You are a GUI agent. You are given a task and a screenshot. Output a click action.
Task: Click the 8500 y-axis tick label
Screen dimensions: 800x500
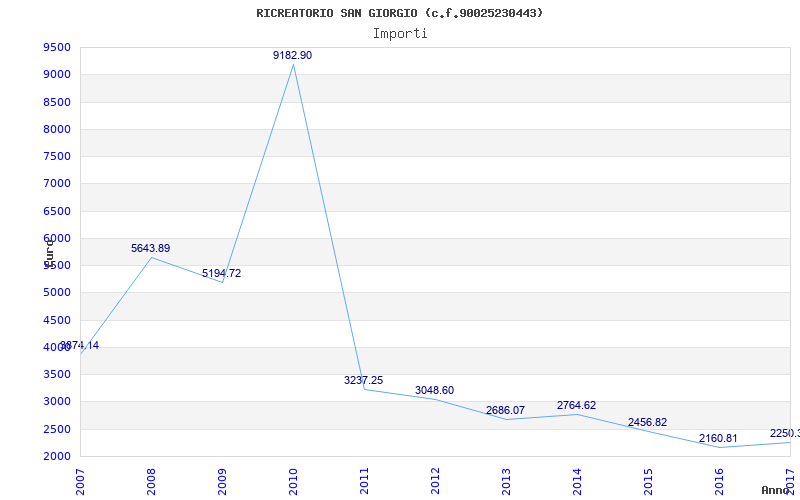pyautogui.click(x=57, y=102)
